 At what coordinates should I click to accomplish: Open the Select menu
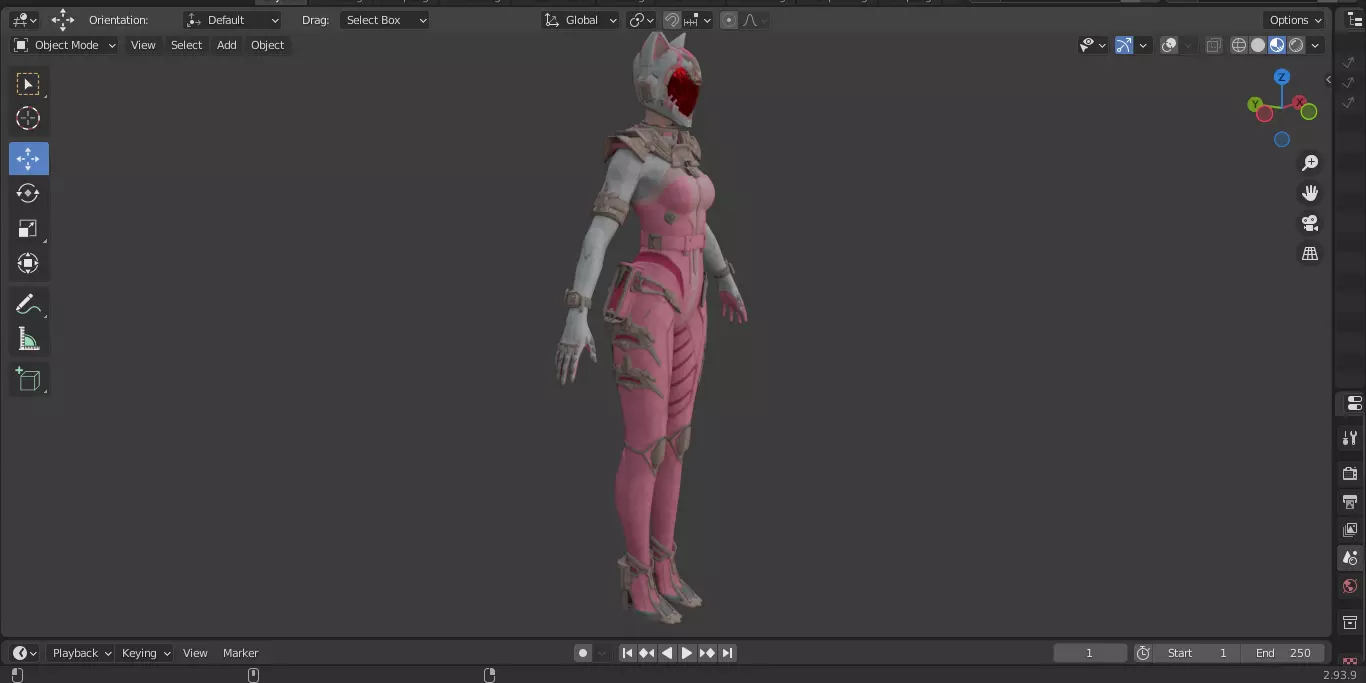[186, 45]
